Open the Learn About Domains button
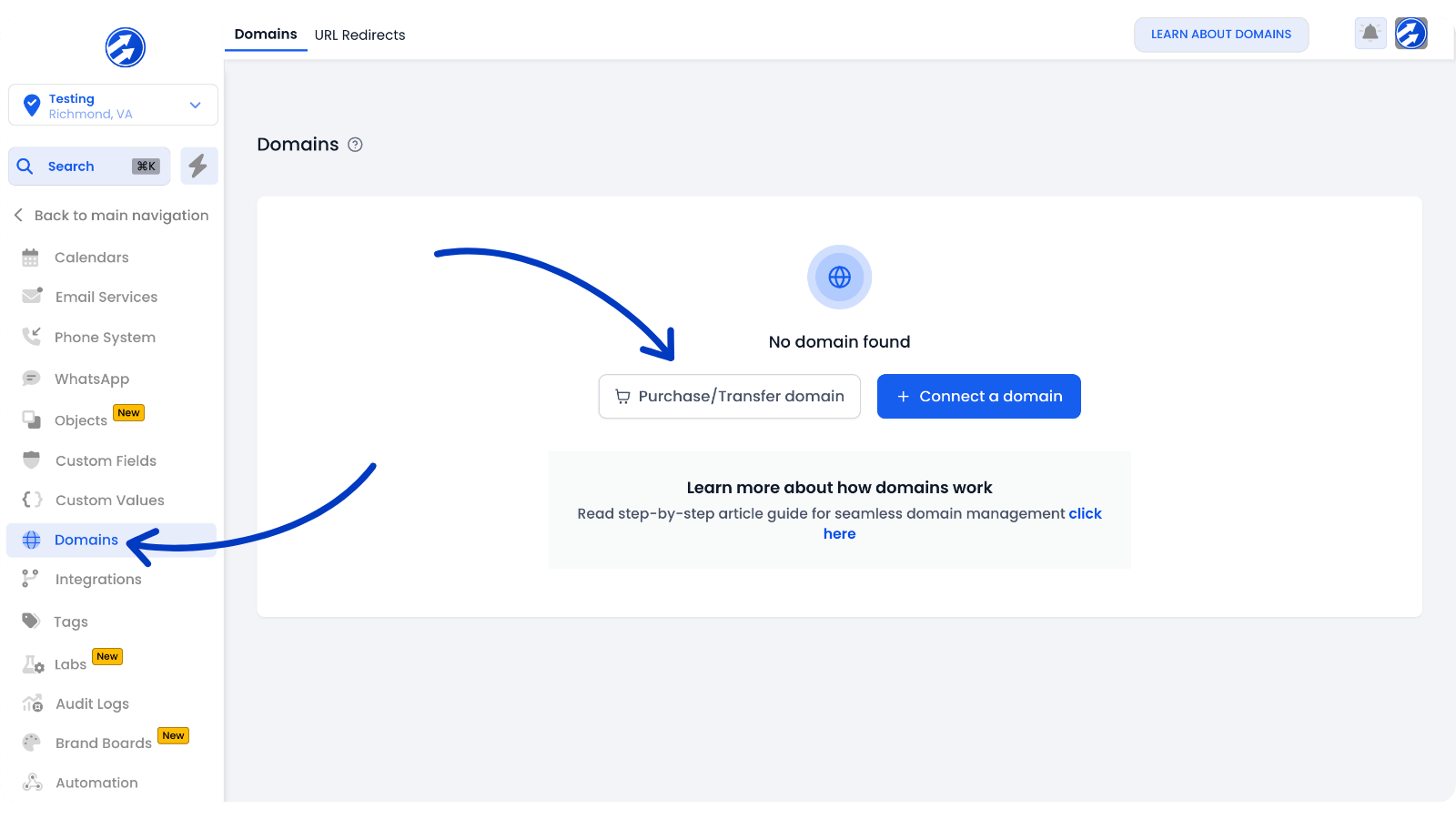Viewport: 1456px width, 819px height. [1220, 35]
